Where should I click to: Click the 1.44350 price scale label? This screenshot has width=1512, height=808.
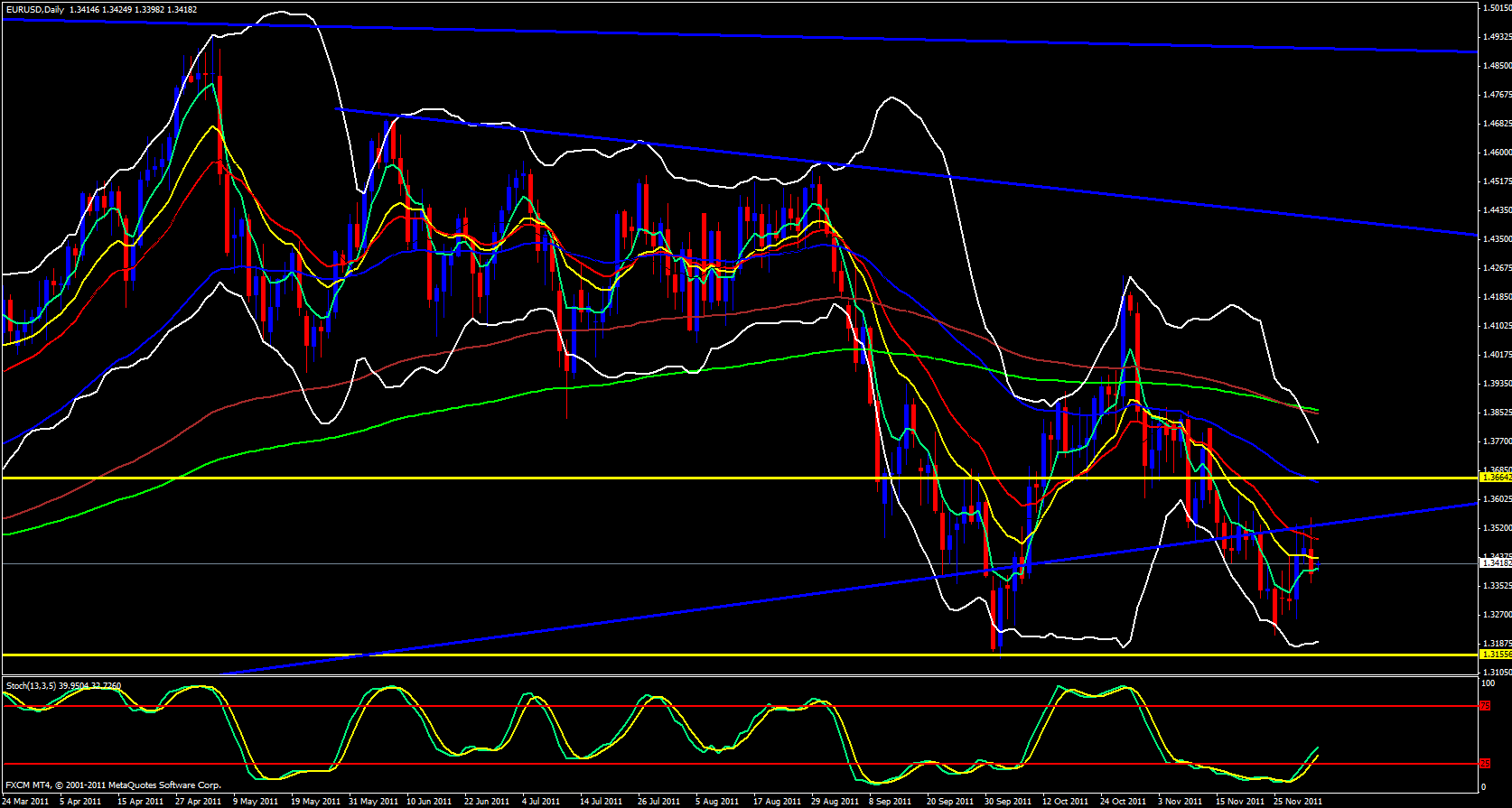[1497, 210]
